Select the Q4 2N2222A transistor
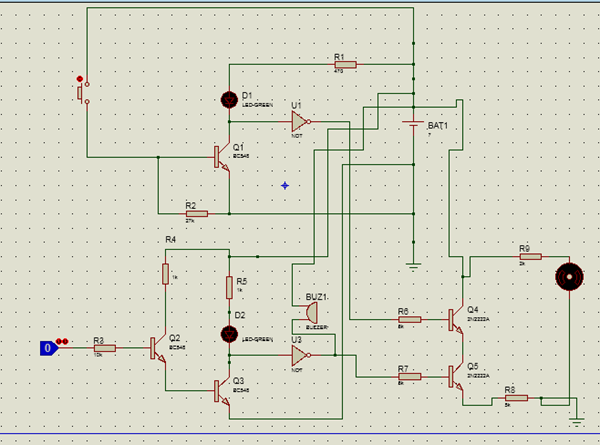This screenshot has height=445, width=600. click(x=456, y=320)
